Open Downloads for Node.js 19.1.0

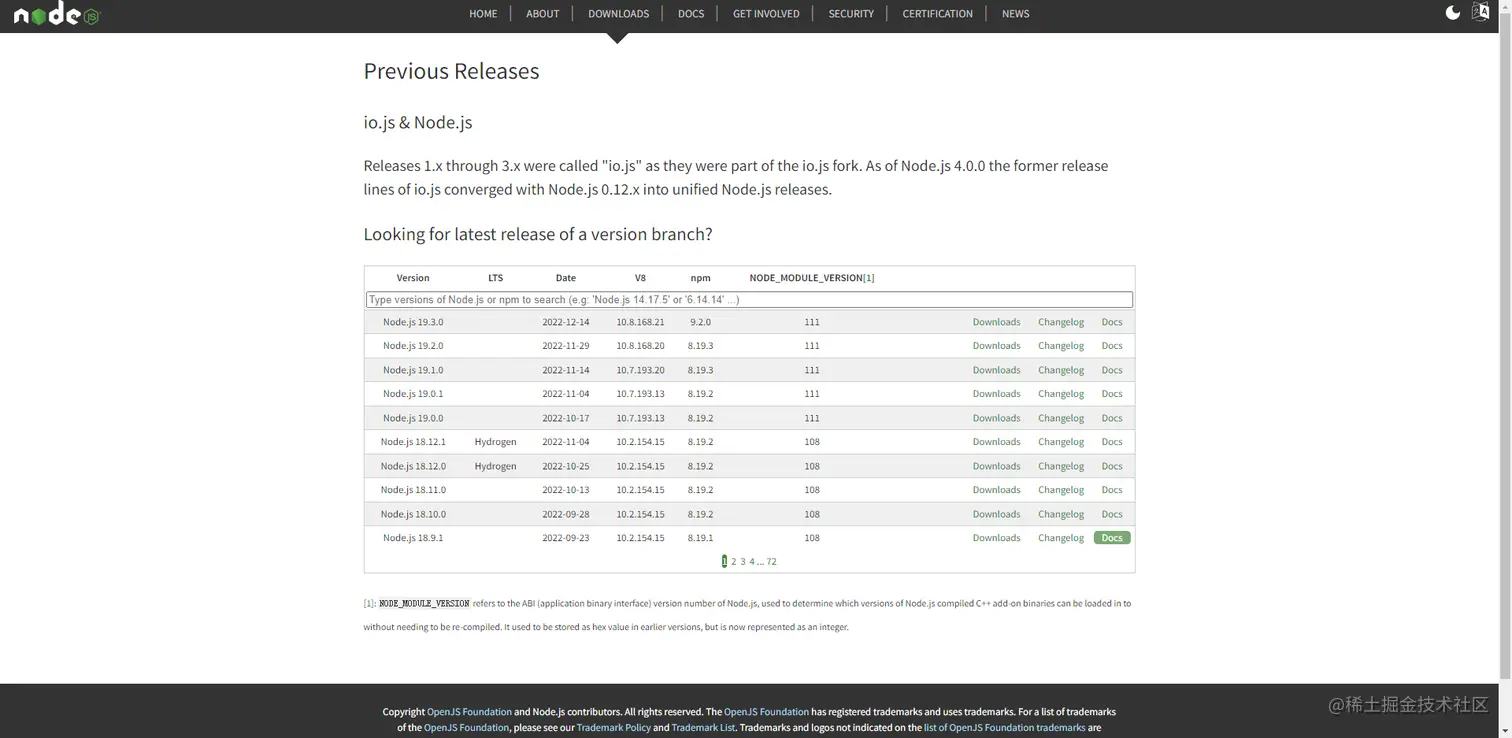coord(997,370)
